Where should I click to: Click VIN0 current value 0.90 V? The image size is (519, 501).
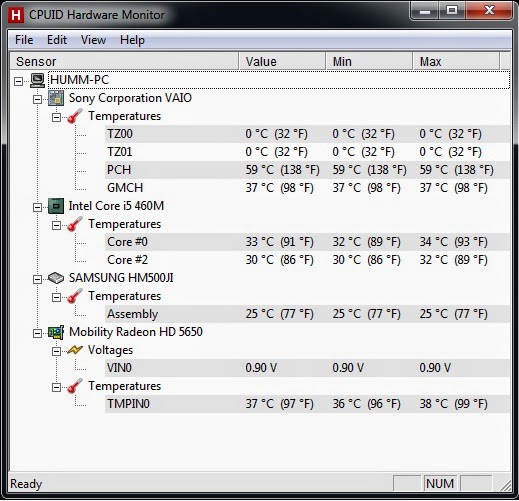pyautogui.click(x=261, y=368)
